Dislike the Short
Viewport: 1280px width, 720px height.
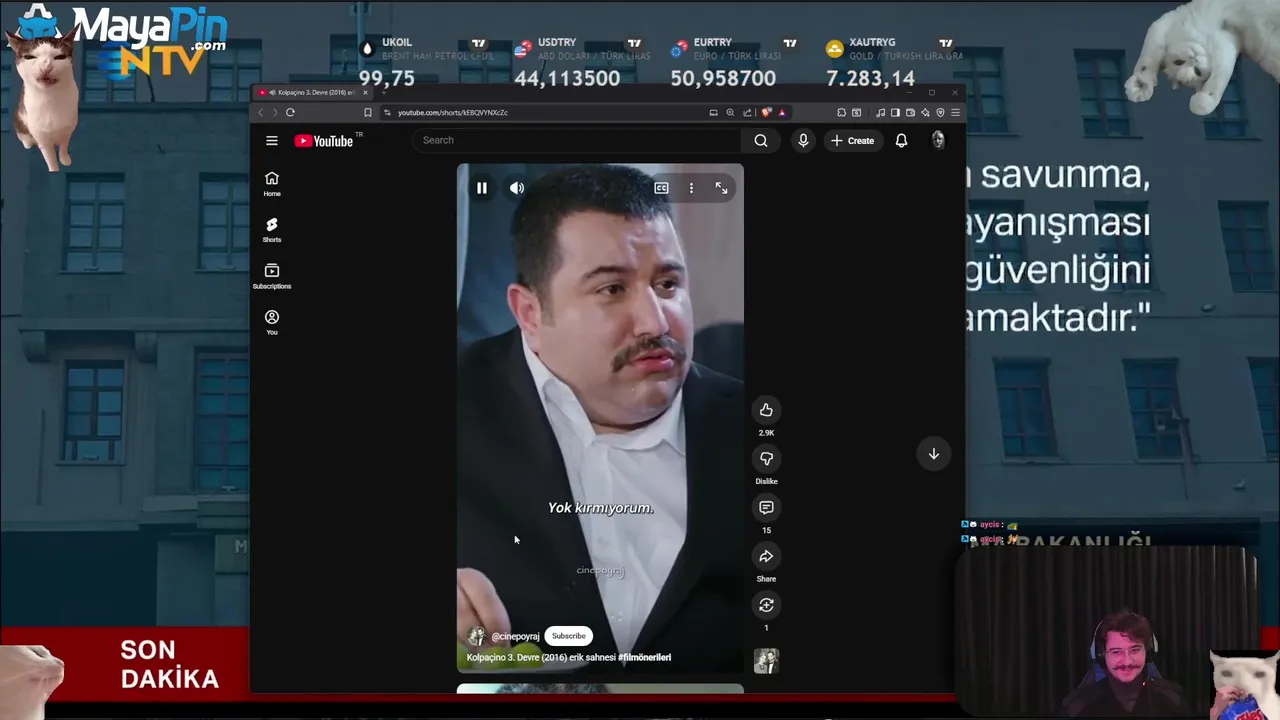click(766, 458)
